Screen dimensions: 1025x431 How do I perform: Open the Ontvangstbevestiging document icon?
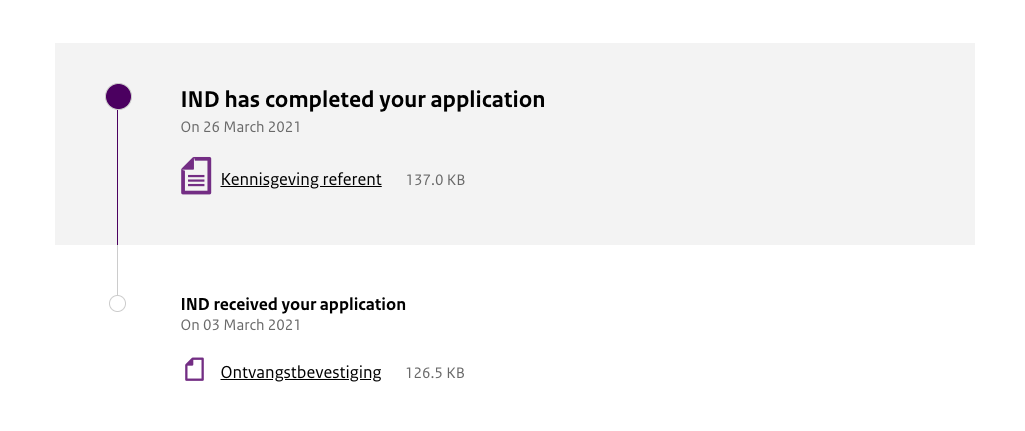(194, 370)
